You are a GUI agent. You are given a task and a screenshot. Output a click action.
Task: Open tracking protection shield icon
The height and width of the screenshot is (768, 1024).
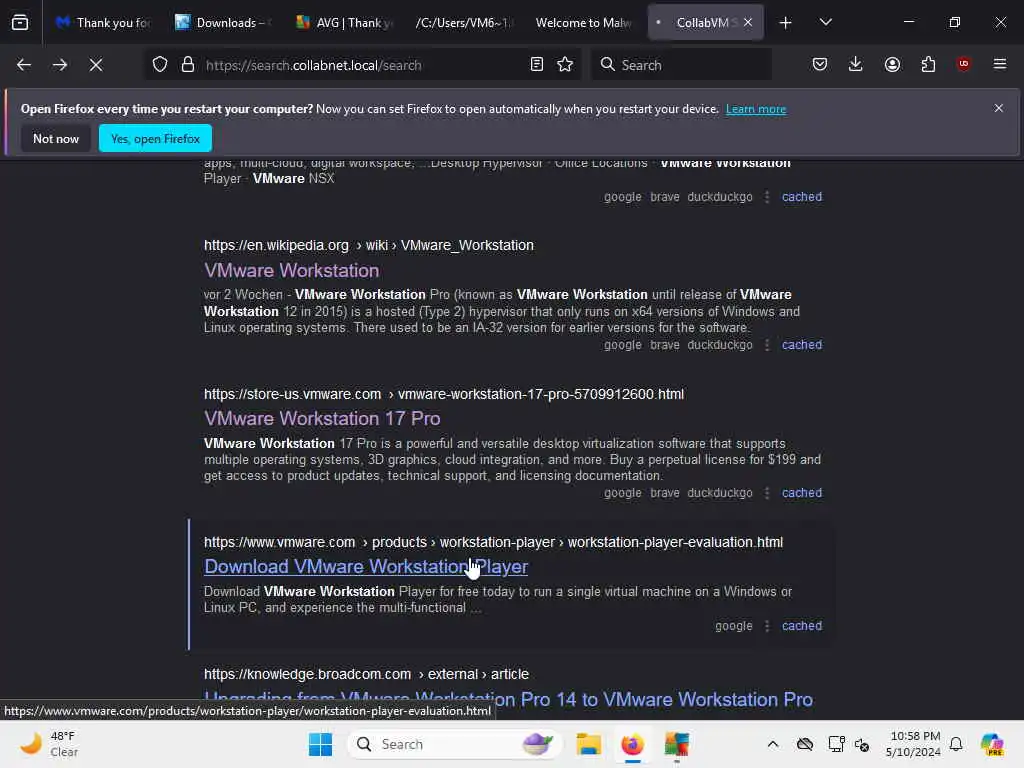(160, 65)
